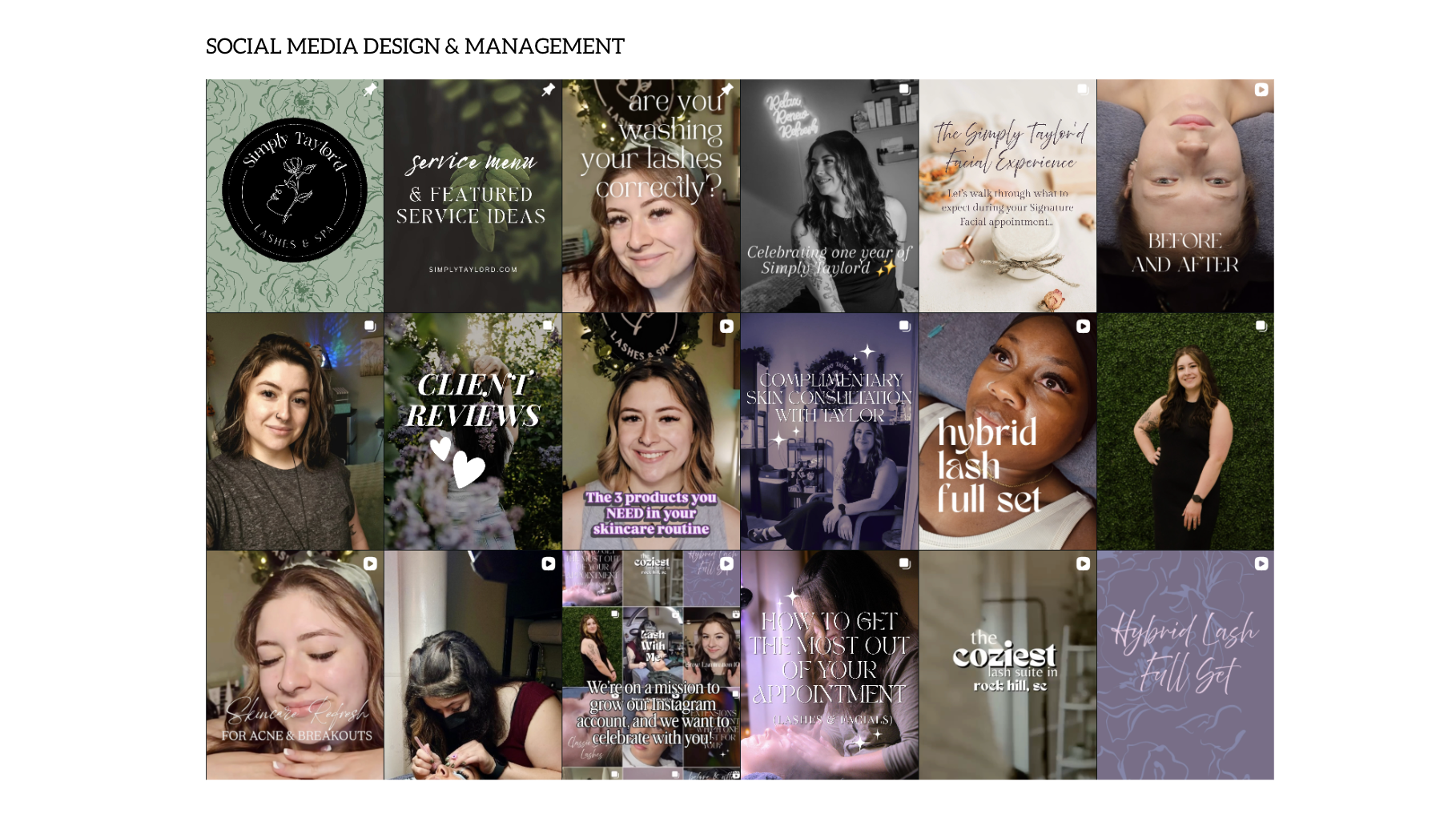Click reel icon on coziest lash suite post
Viewport: 1456px width, 818px height.
click(1083, 563)
